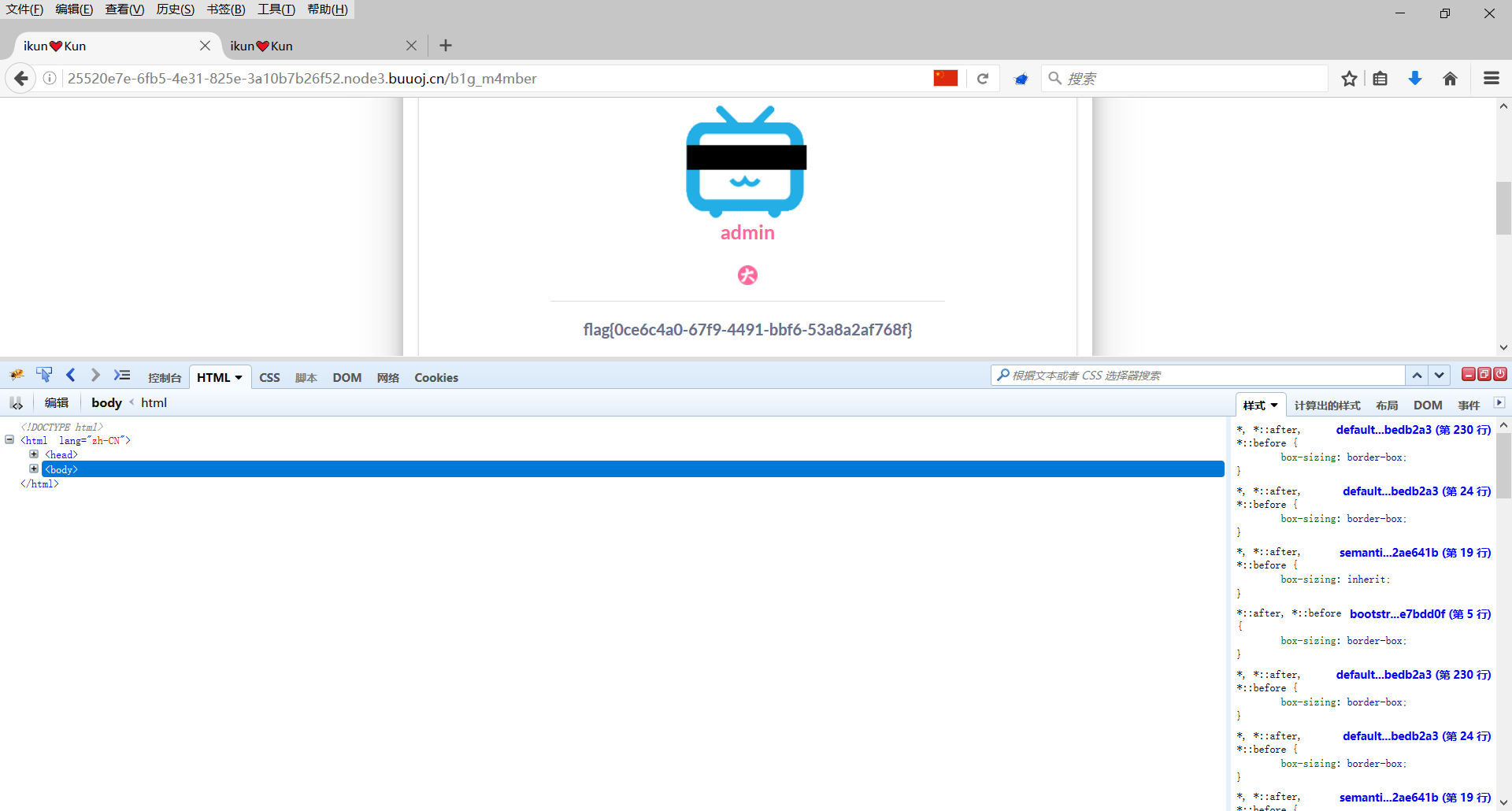Open the 历史(S) menu
1512x811 pixels.
pyautogui.click(x=175, y=9)
